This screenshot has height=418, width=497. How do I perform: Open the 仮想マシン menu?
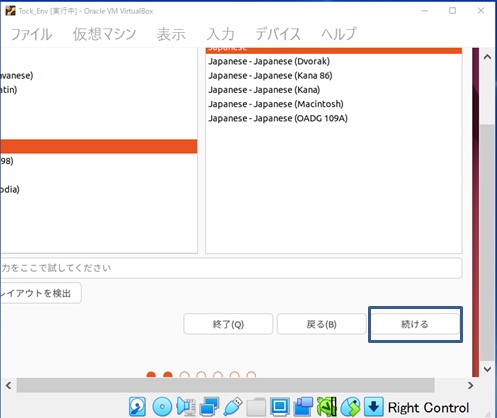tap(105, 34)
